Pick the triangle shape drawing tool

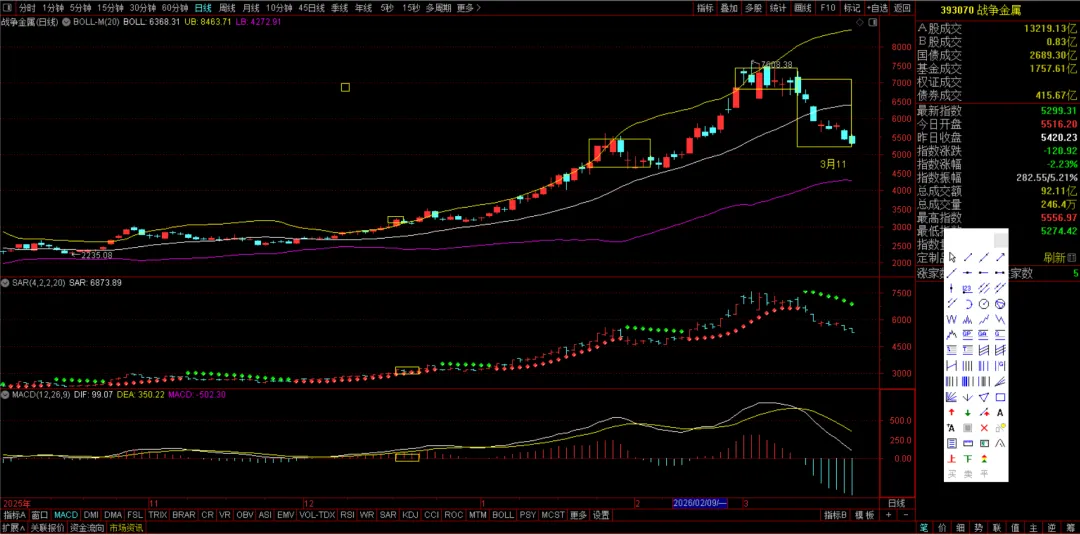[x=984, y=397]
